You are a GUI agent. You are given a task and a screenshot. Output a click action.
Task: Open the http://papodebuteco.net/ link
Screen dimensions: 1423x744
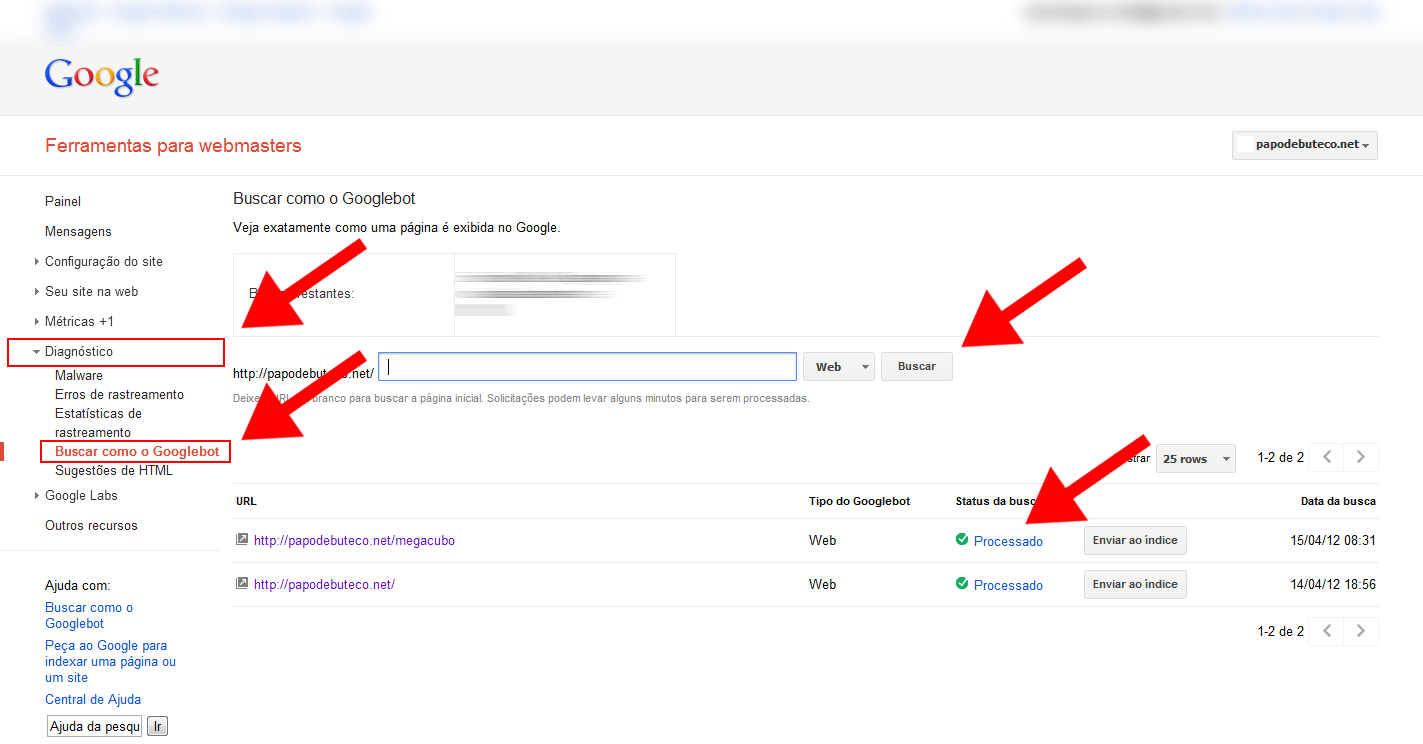(324, 584)
